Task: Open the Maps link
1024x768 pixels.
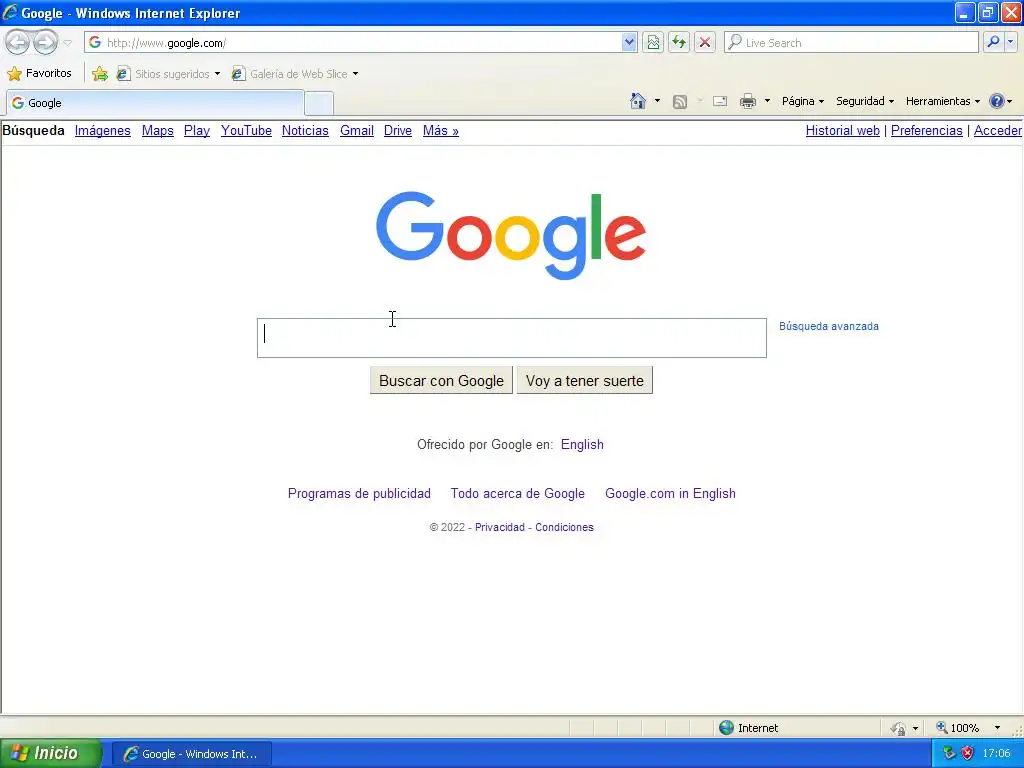Action: (157, 131)
